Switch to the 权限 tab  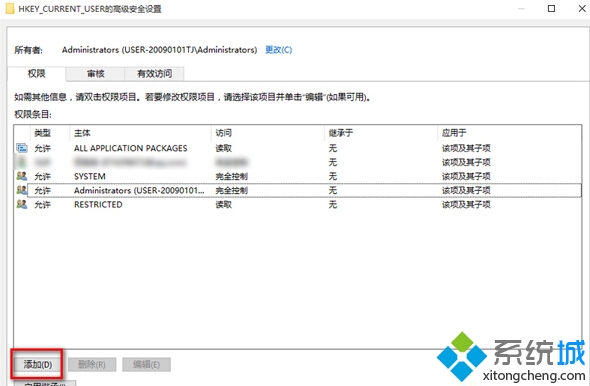click(36, 74)
